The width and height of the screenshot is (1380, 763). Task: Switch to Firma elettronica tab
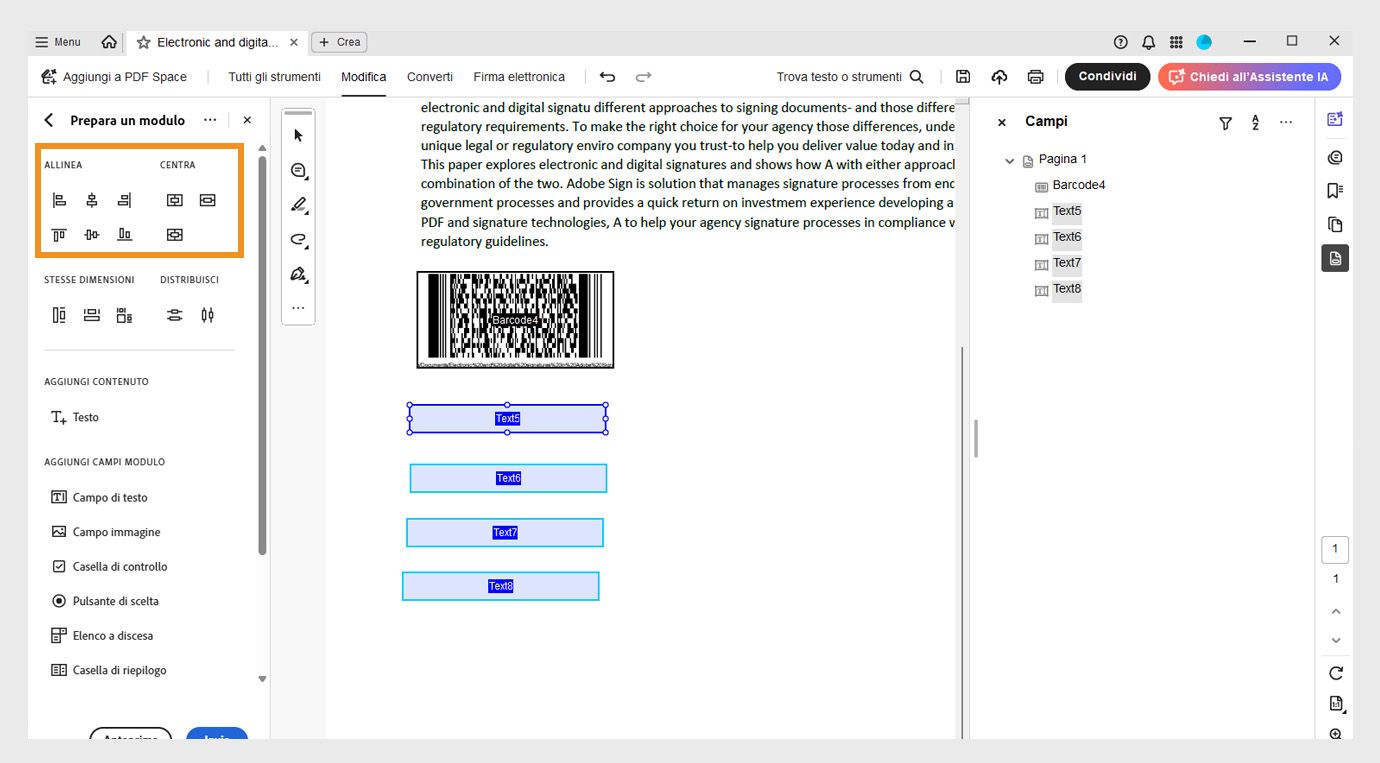[x=519, y=77]
